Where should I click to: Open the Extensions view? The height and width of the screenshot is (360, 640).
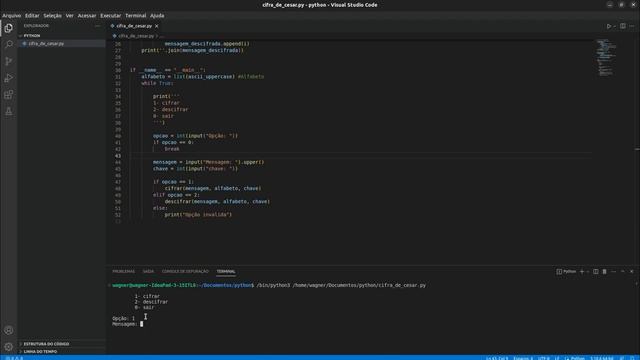(9, 95)
